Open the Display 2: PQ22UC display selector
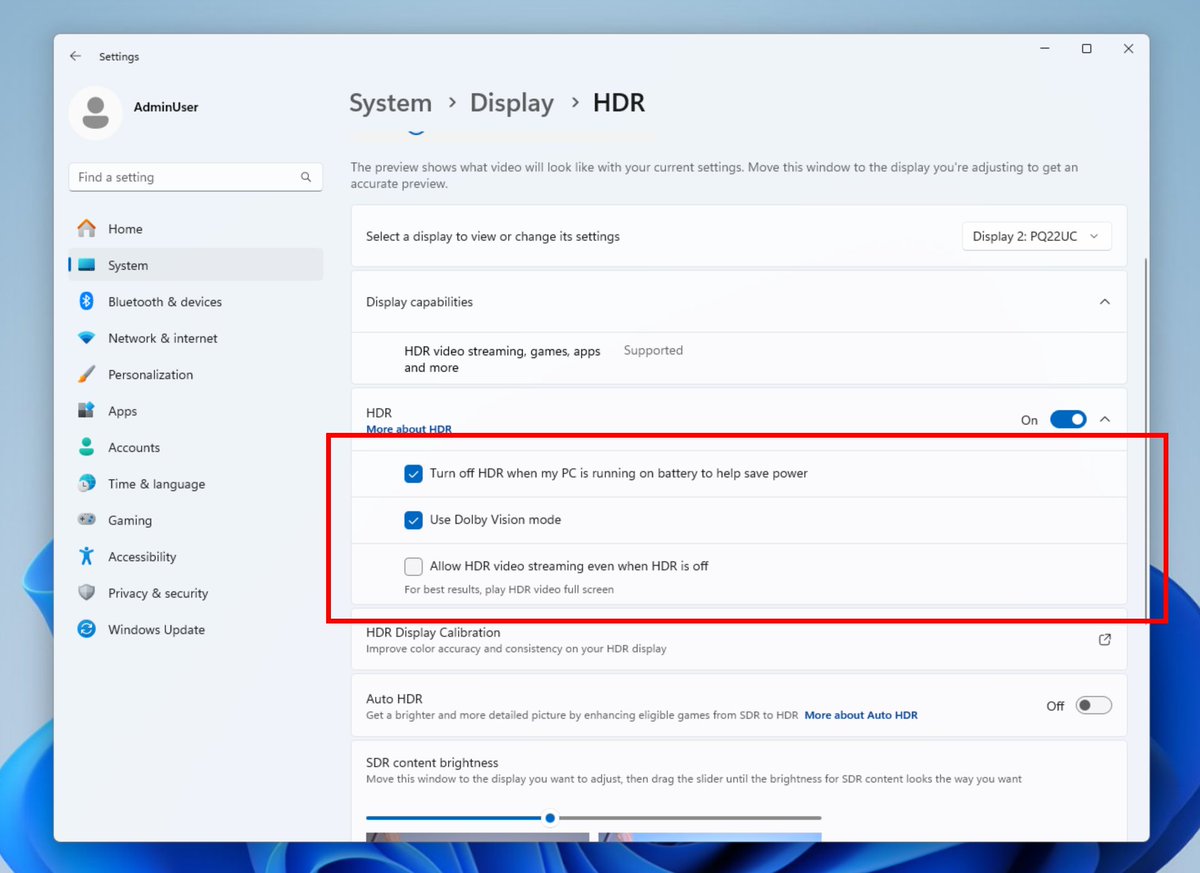1200x873 pixels. pyautogui.click(x=1036, y=235)
